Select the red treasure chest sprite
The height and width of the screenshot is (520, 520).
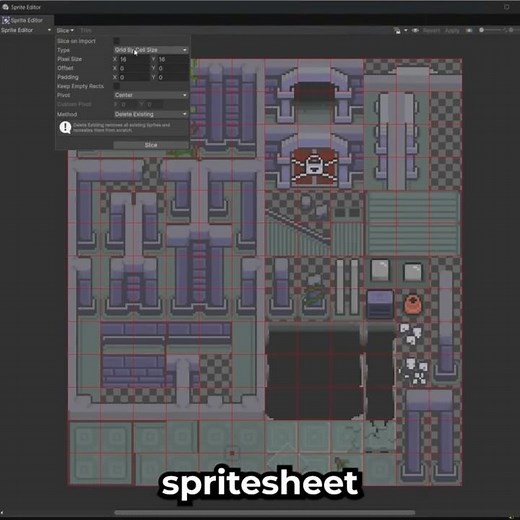314,166
